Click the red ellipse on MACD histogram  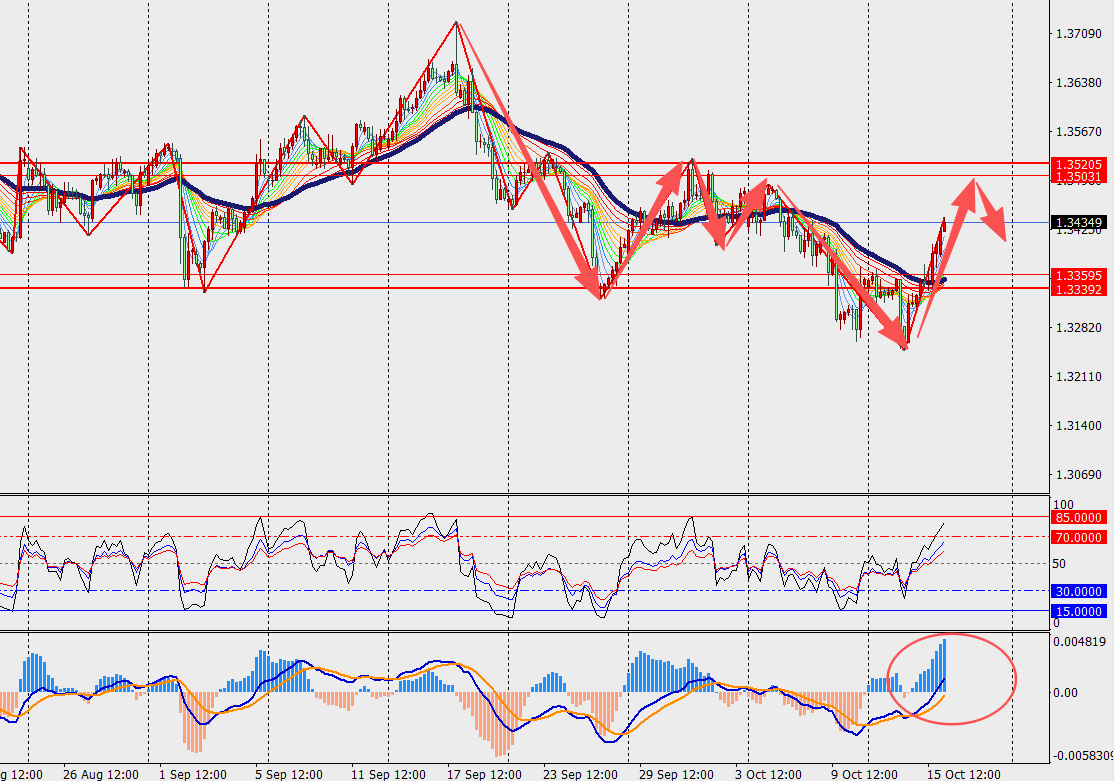pos(952,679)
